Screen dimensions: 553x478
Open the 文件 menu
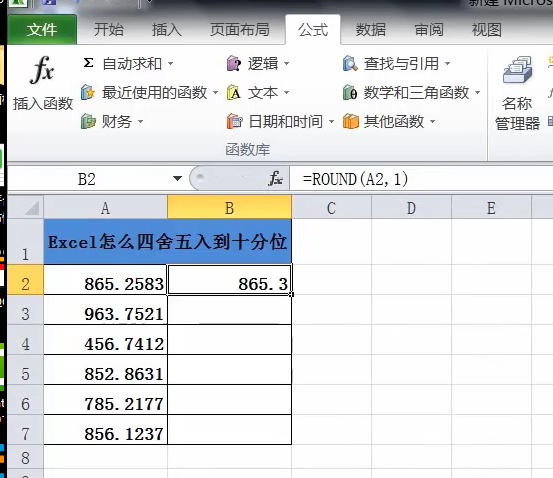[42, 30]
